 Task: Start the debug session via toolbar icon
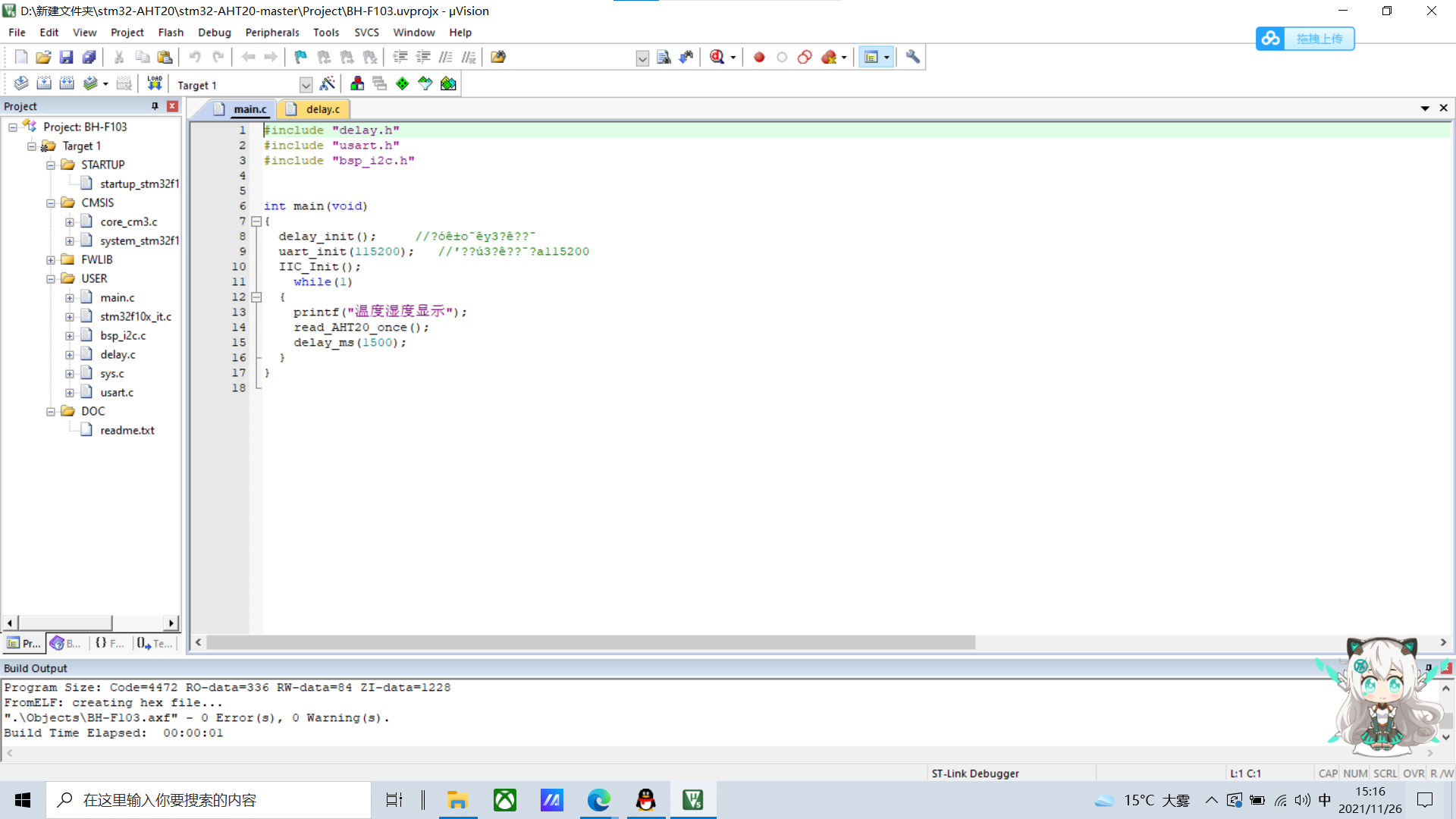point(717,57)
